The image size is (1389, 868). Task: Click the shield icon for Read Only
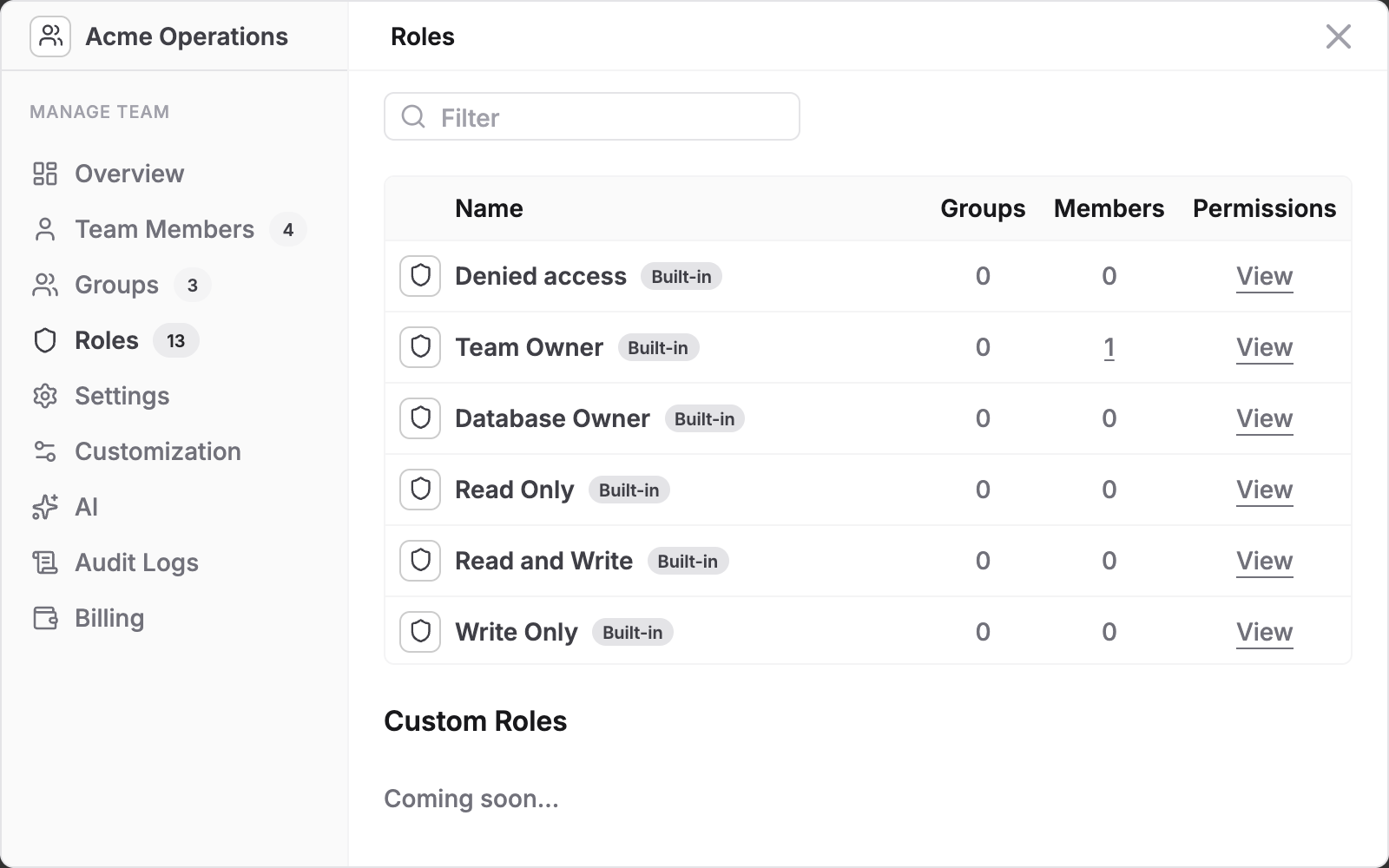420,490
